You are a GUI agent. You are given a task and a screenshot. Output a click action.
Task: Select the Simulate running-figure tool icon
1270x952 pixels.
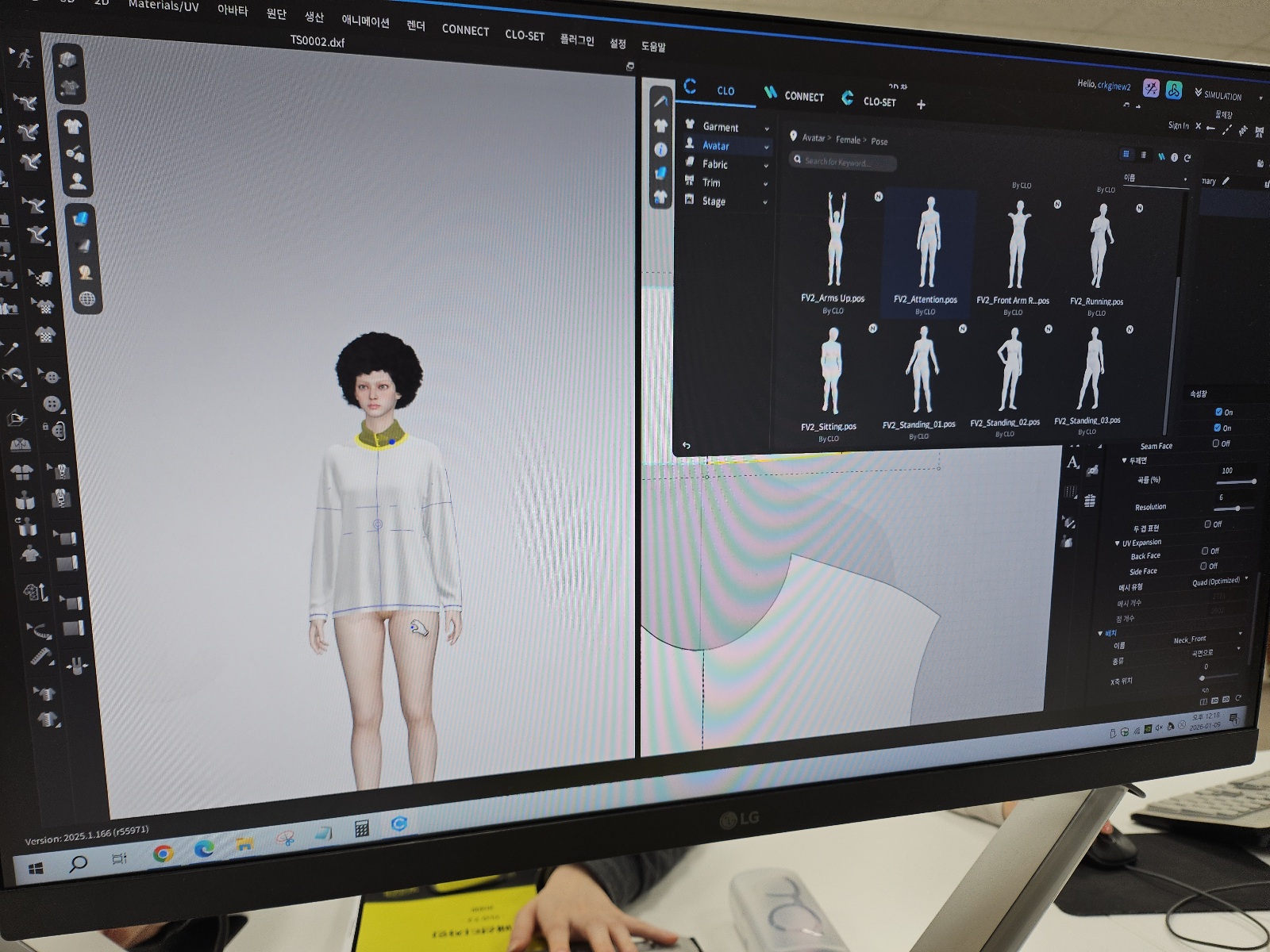coord(25,58)
